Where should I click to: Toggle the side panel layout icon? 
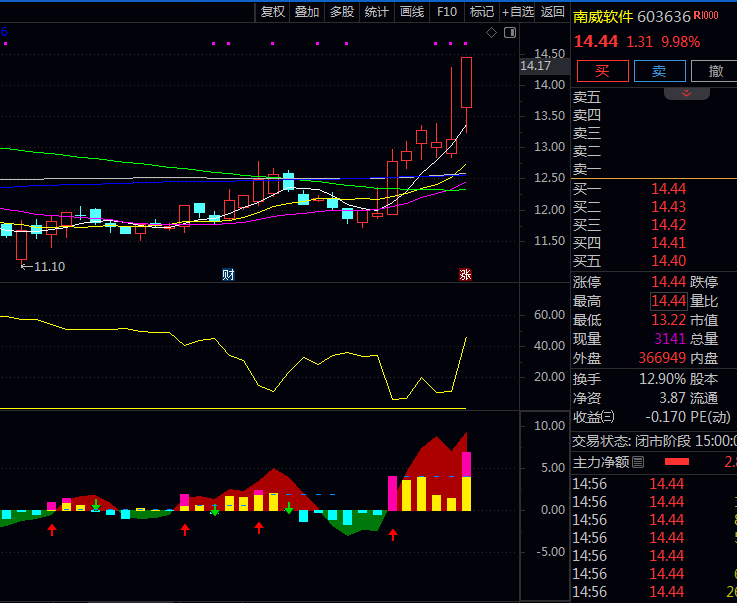tap(510, 33)
